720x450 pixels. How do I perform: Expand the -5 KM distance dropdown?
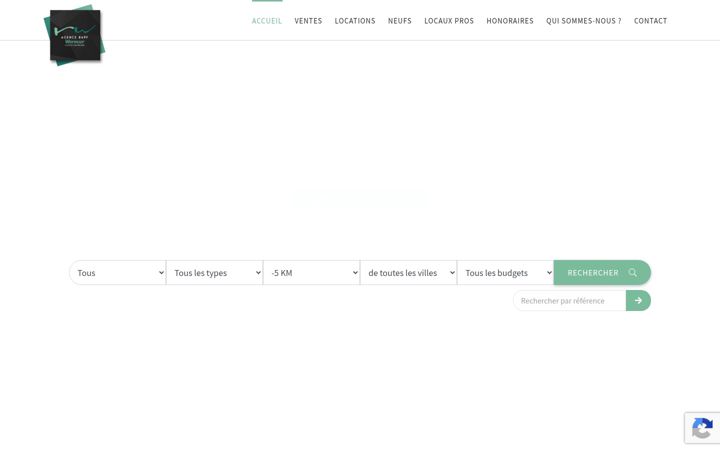311,273
